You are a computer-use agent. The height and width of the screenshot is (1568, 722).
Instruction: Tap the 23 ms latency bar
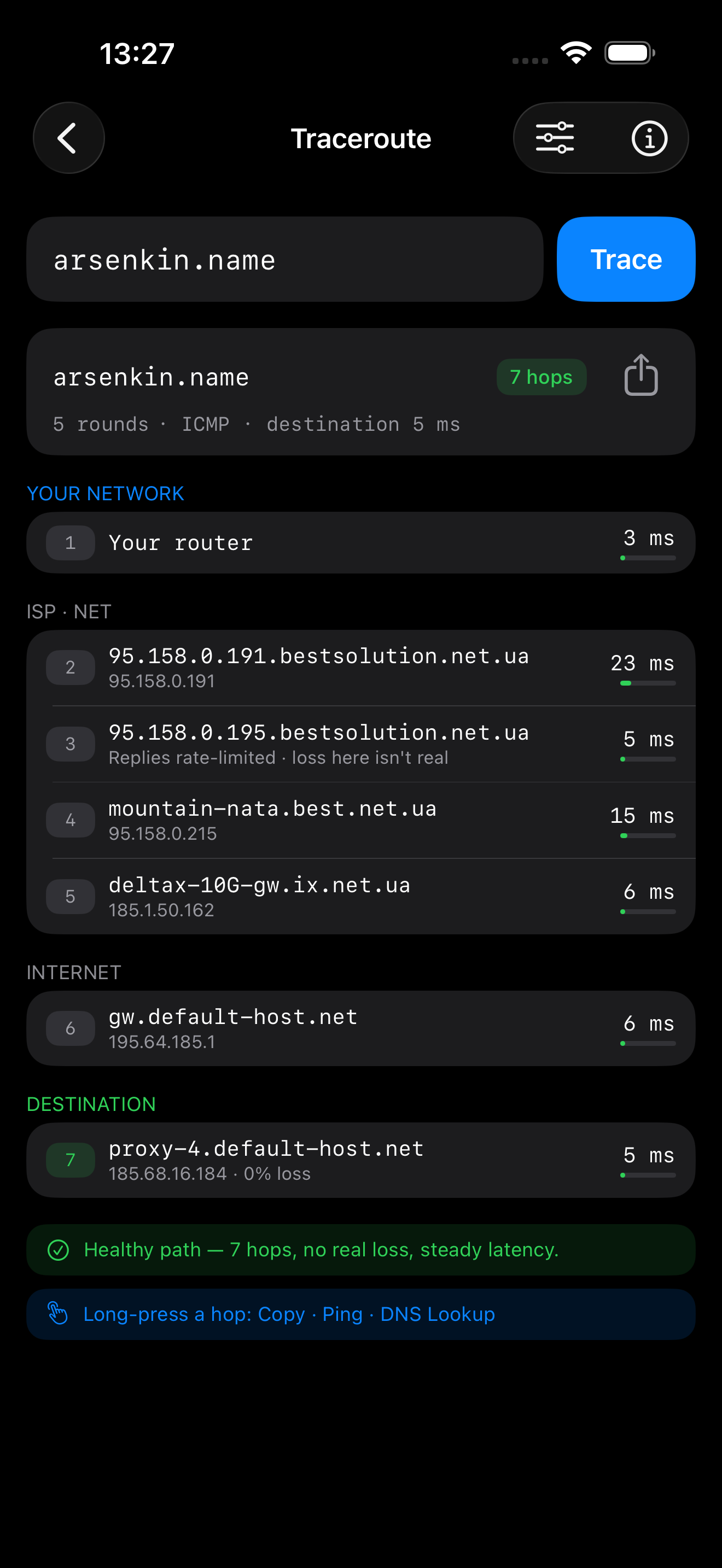pos(648,683)
